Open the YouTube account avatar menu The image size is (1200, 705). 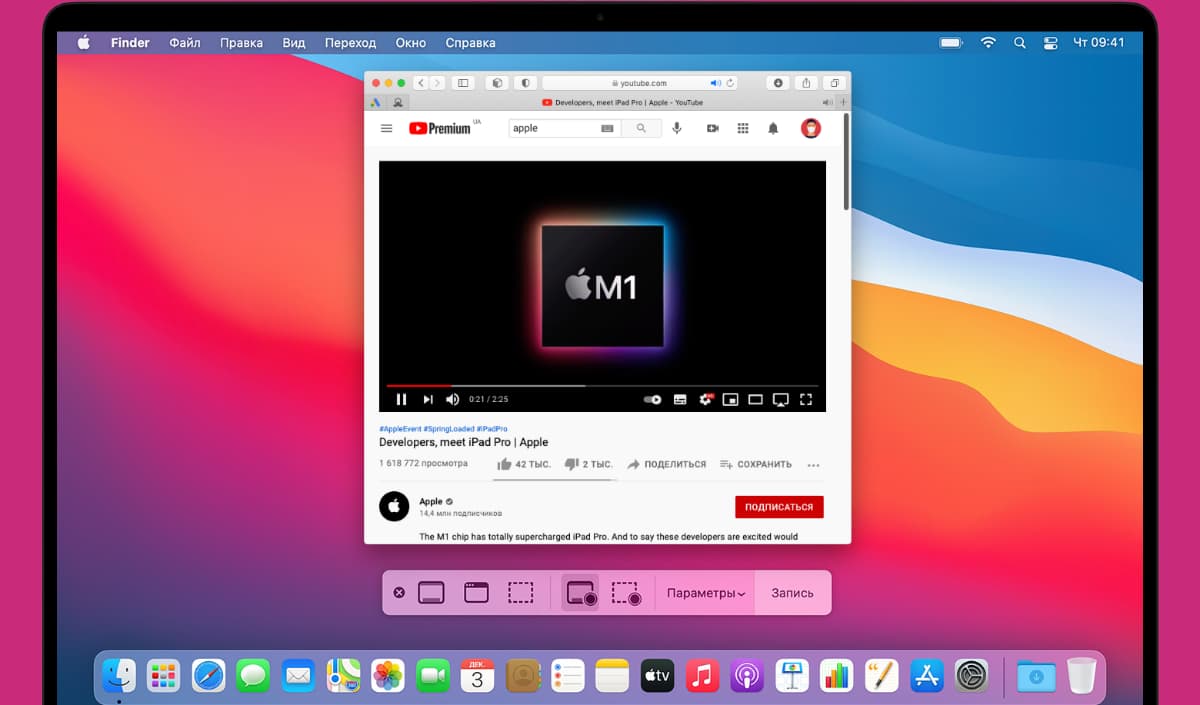click(x=811, y=128)
